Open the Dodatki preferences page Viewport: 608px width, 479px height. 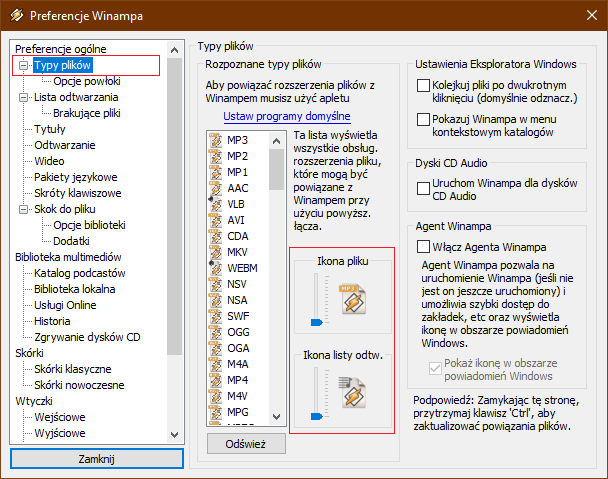click(x=71, y=241)
